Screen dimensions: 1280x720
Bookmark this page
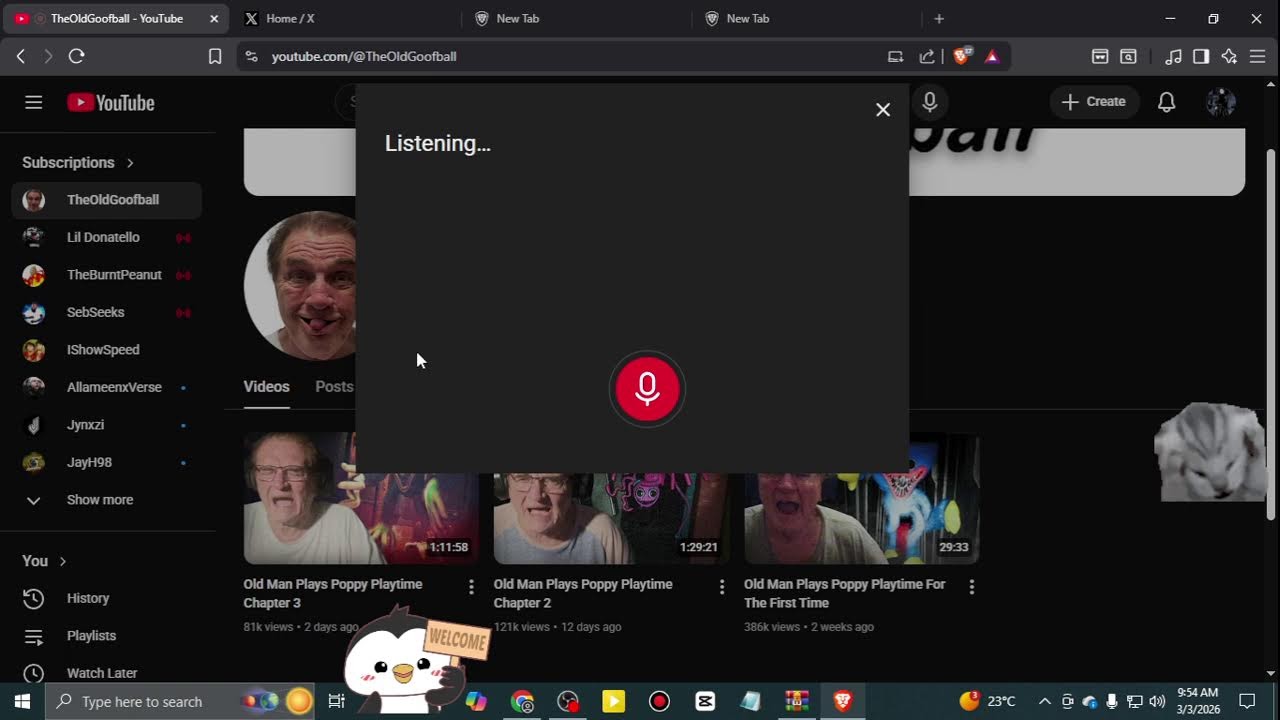tap(215, 56)
